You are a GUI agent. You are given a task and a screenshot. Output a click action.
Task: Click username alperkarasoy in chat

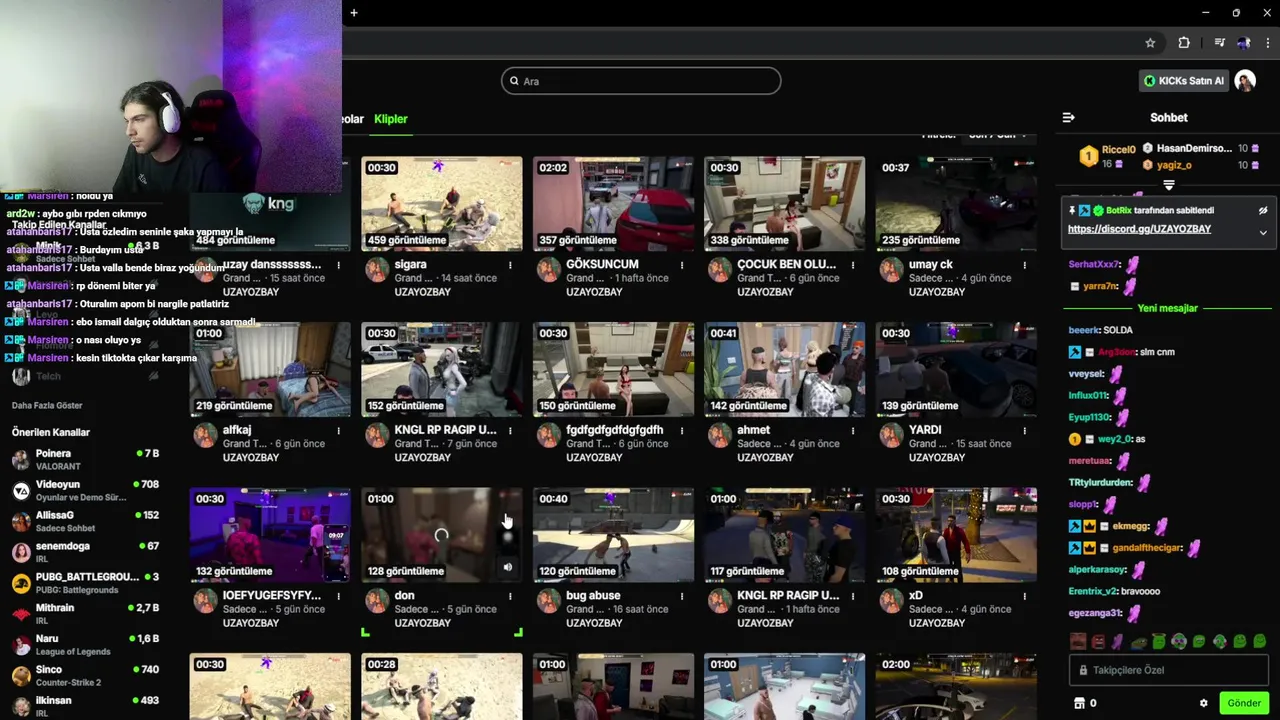tap(1098, 570)
